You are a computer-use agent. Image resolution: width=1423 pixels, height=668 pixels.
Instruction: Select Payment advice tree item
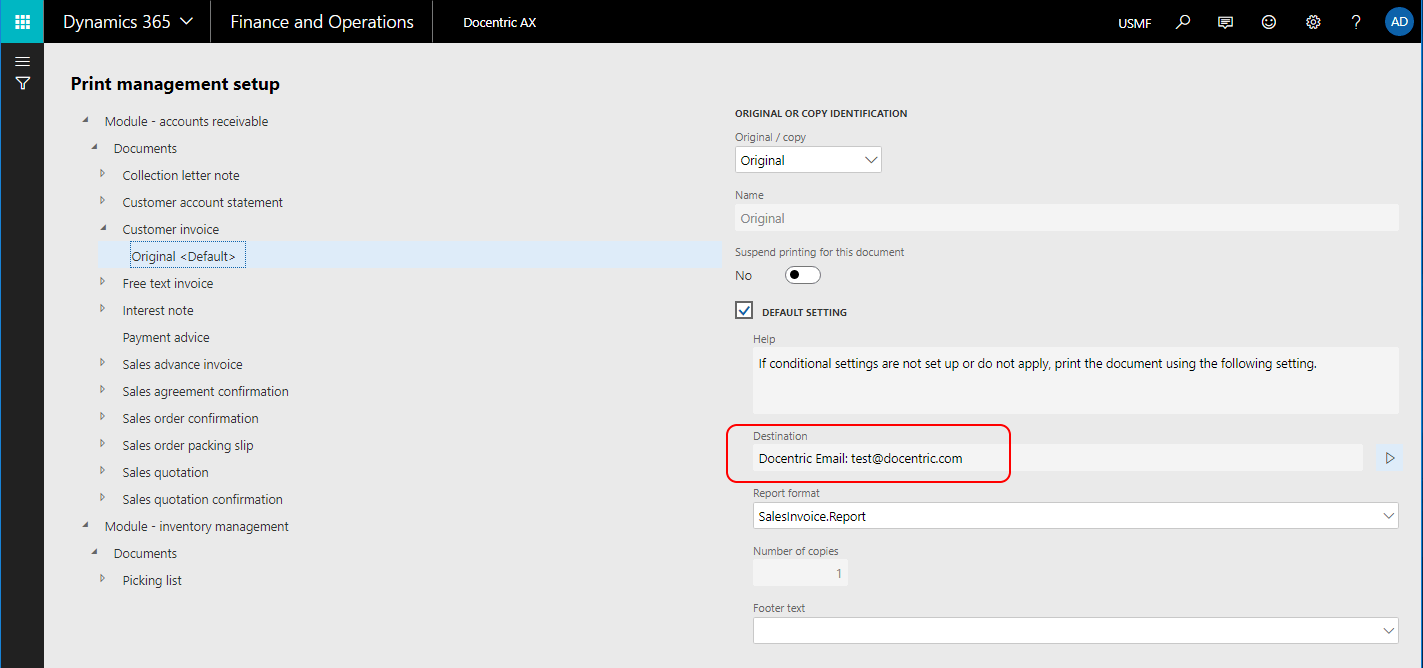(166, 337)
